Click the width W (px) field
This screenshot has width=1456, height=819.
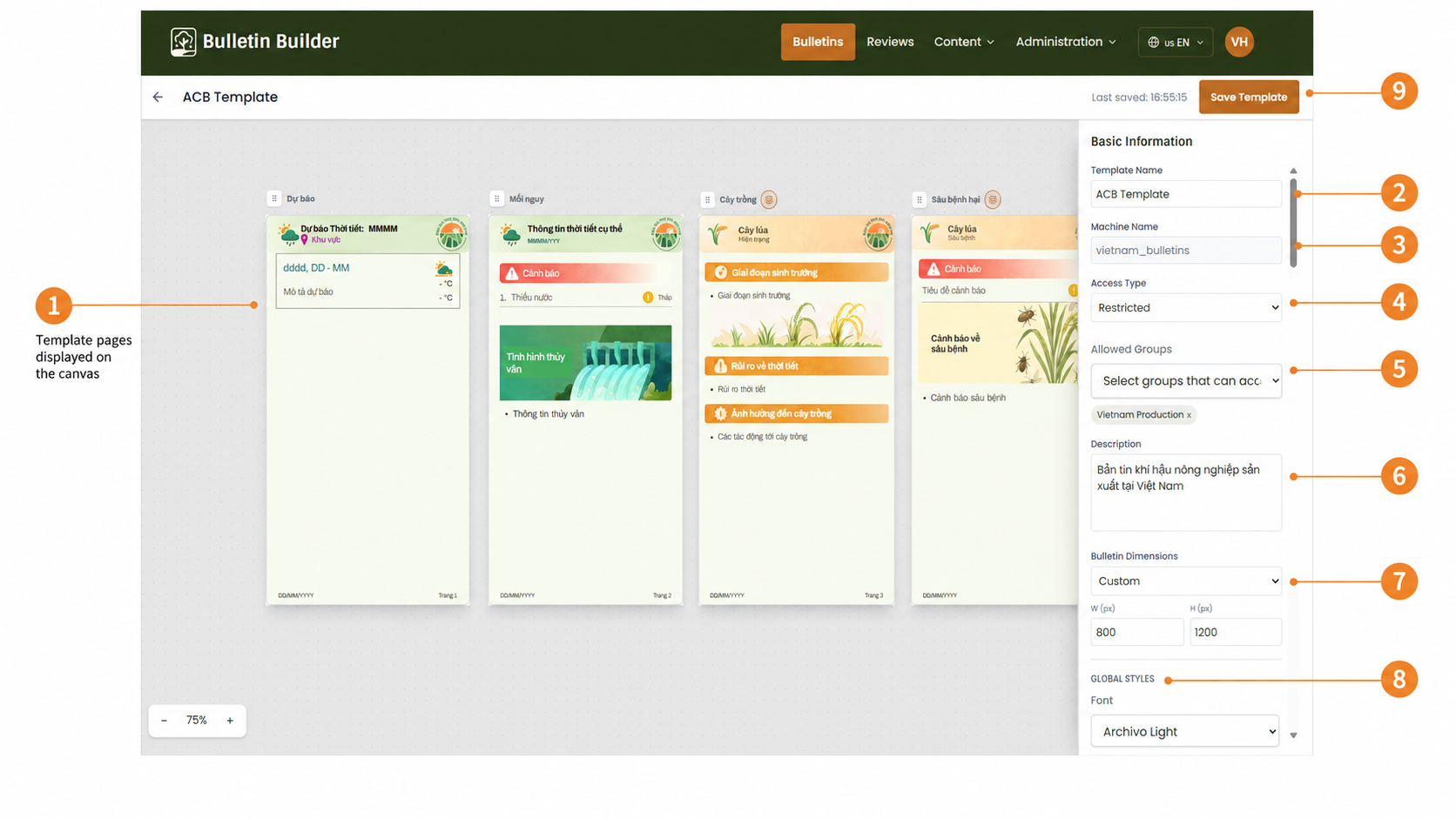click(x=1136, y=632)
